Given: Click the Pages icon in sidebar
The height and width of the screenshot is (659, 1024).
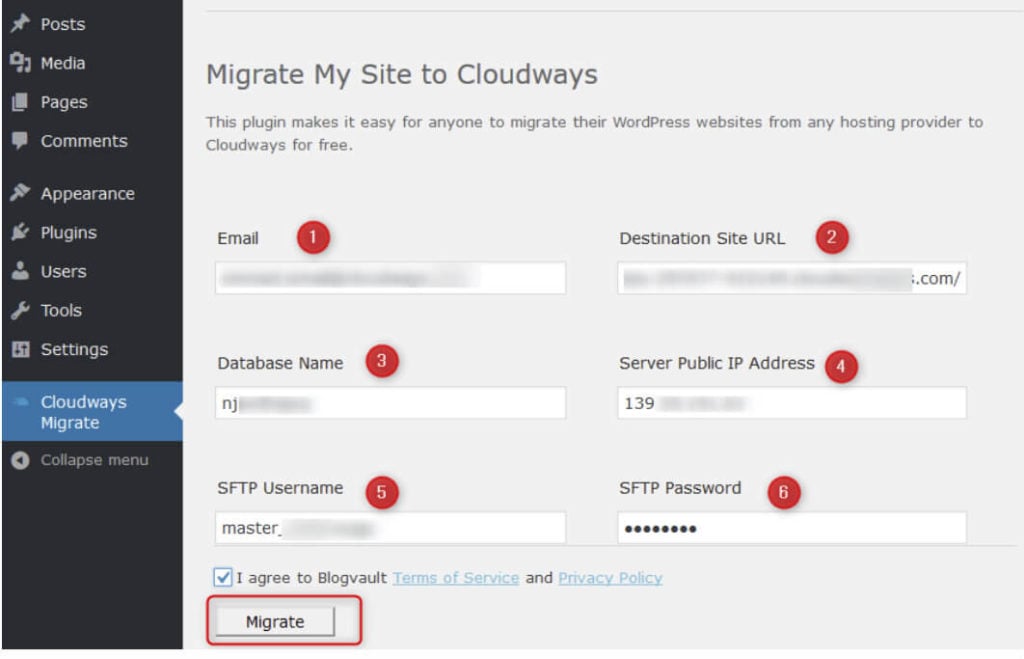Looking at the screenshot, I should [x=20, y=102].
